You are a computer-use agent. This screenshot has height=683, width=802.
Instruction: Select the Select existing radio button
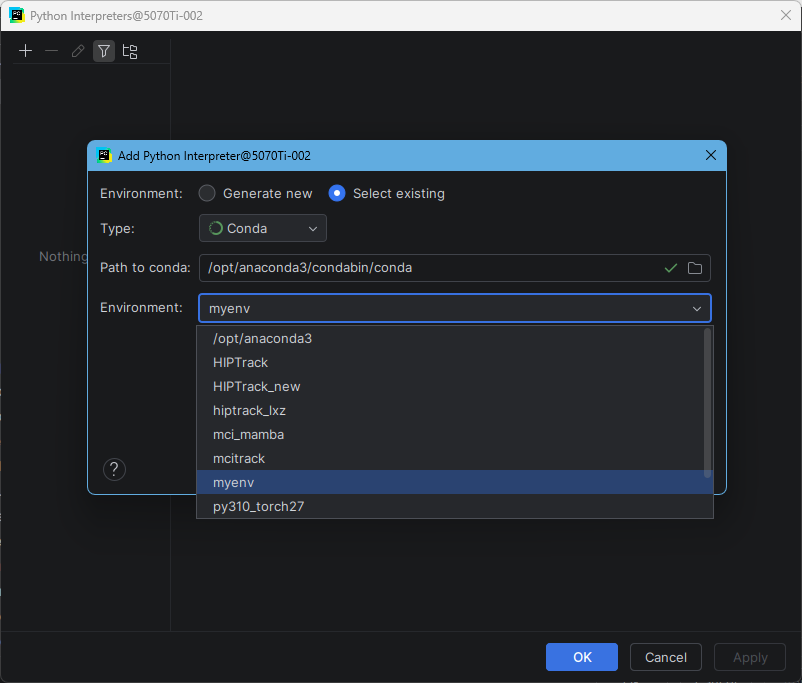tap(337, 193)
